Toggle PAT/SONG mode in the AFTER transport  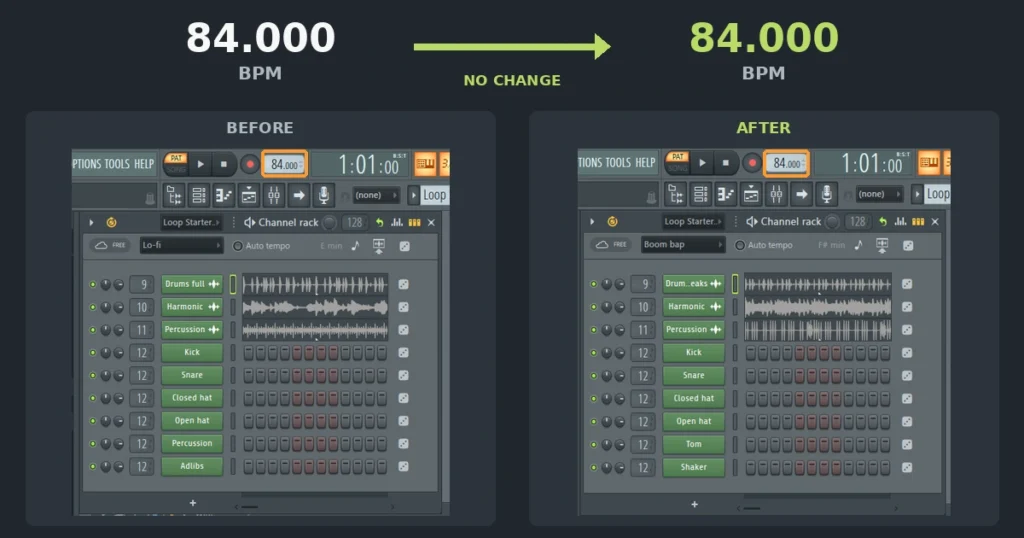(x=678, y=162)
